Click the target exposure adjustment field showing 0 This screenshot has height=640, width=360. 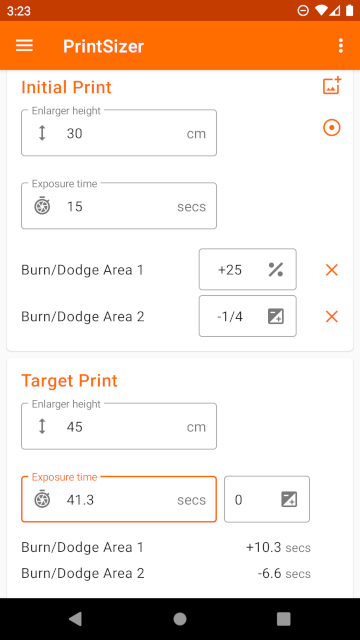pyautogui.click(x=267, y=499)
